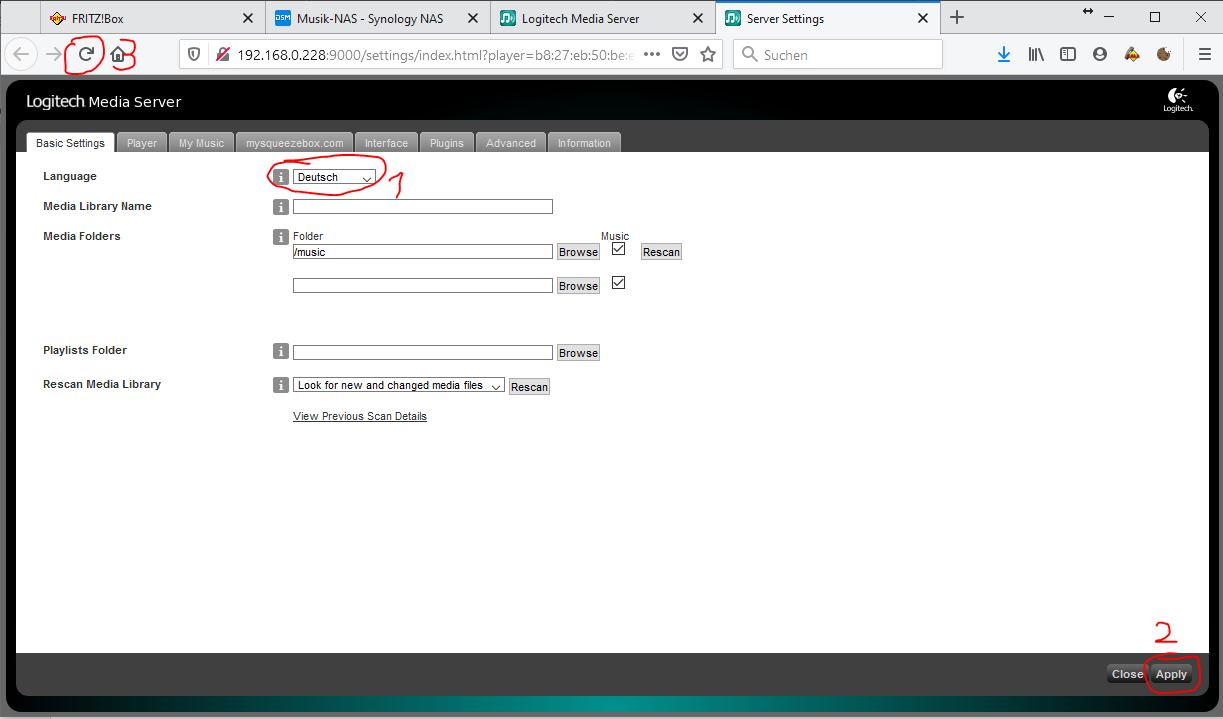Click Rescan beside the rescan dropdown
1223x719 pixels.
529,387
